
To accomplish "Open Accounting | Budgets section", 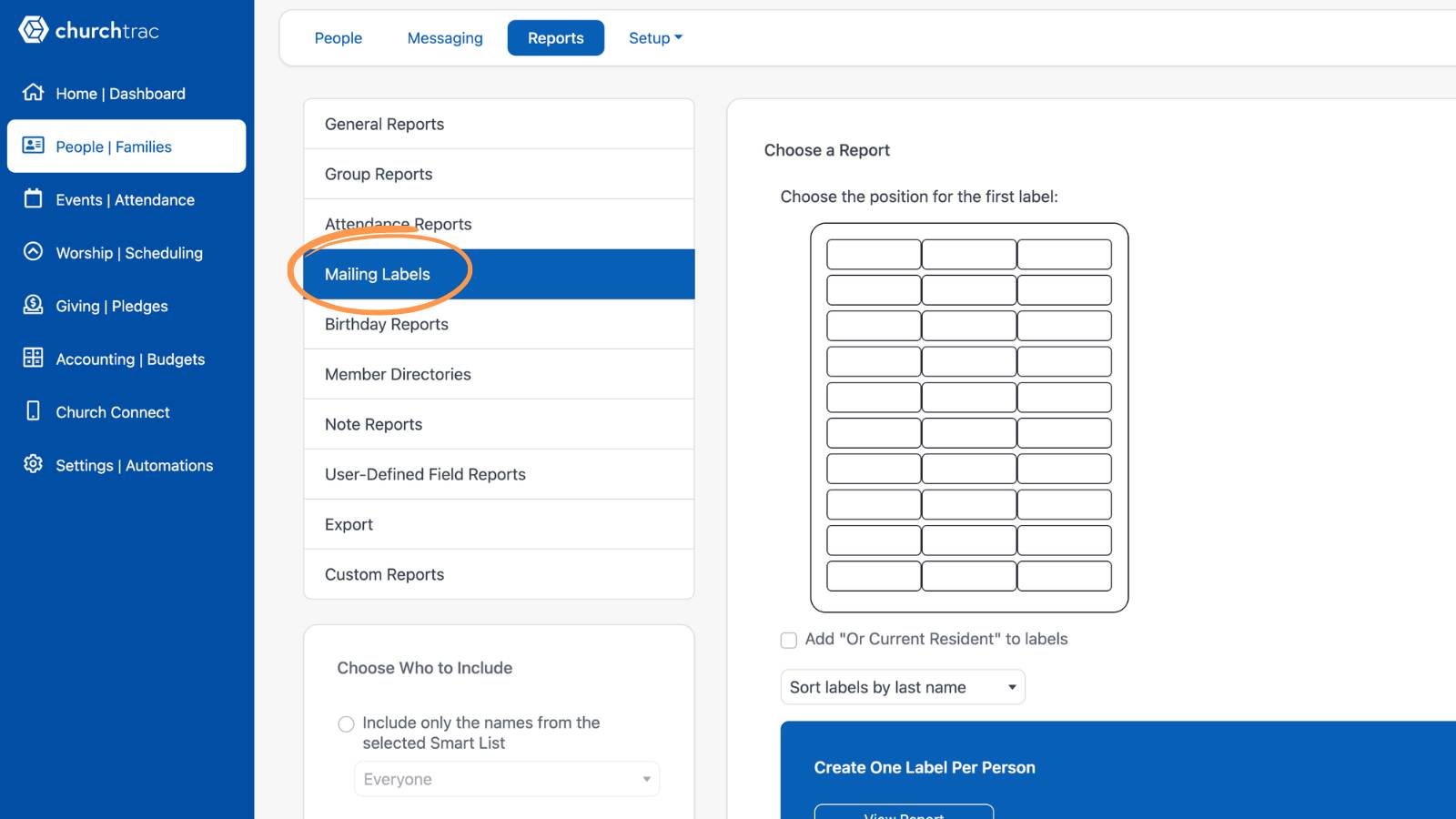I will [x=126, y=359].
